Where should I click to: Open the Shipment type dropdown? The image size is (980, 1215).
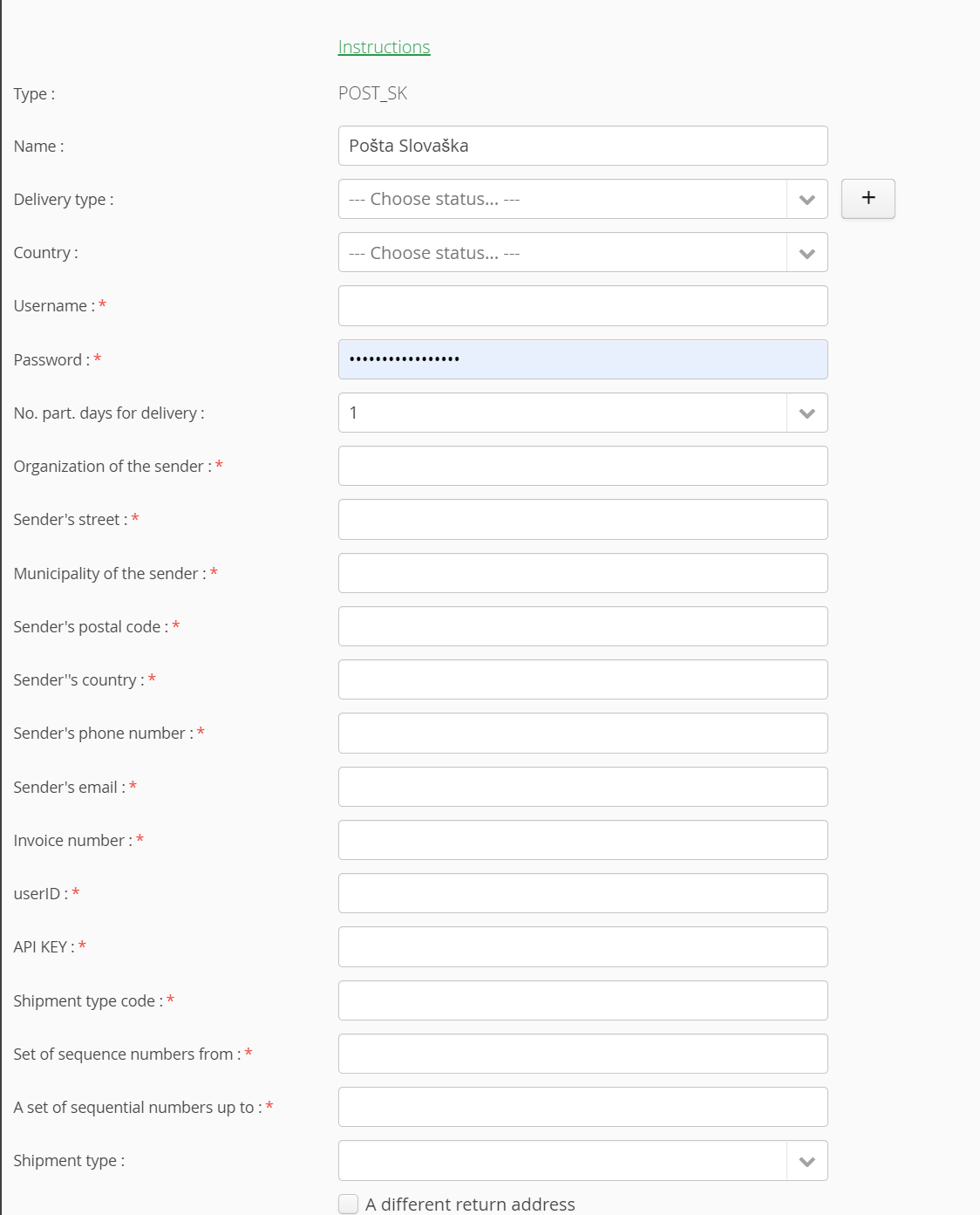pyautogui.click(x=582, y=1161)
